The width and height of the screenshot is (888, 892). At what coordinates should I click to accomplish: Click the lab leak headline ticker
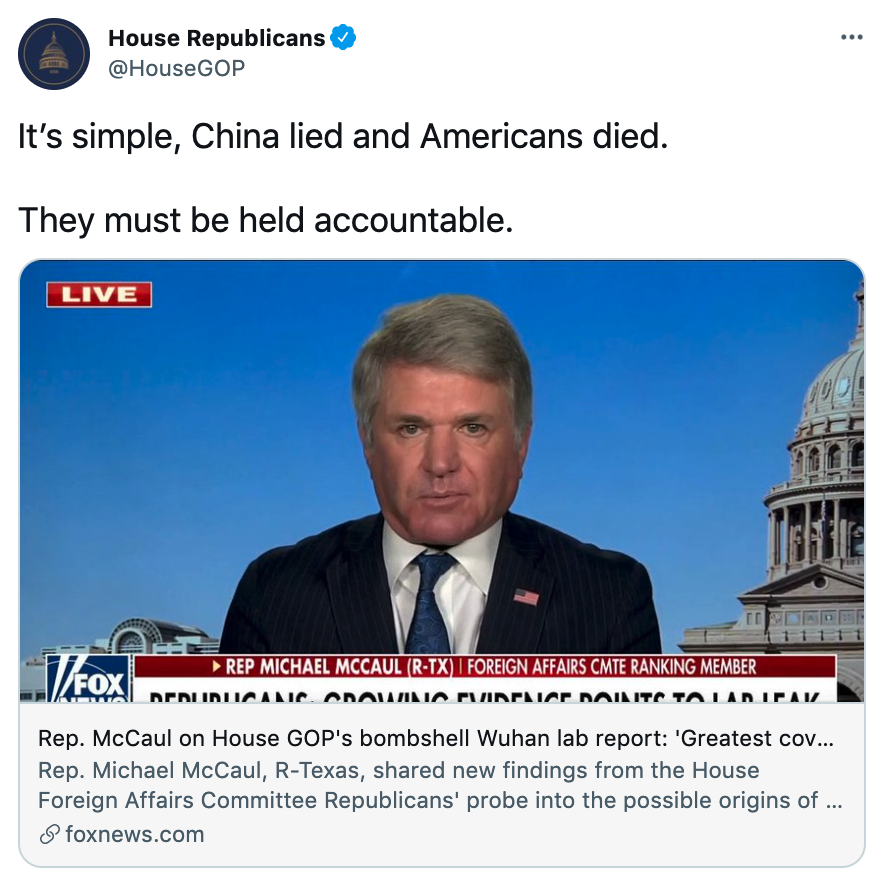pos(485,695)
